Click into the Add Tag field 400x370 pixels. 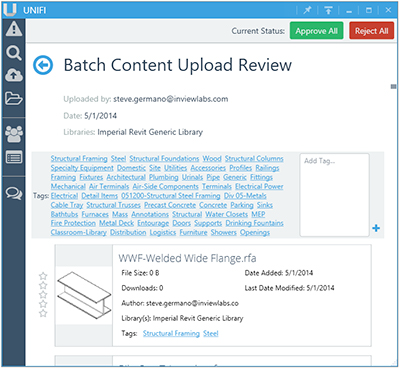click(x=334, y=195)
